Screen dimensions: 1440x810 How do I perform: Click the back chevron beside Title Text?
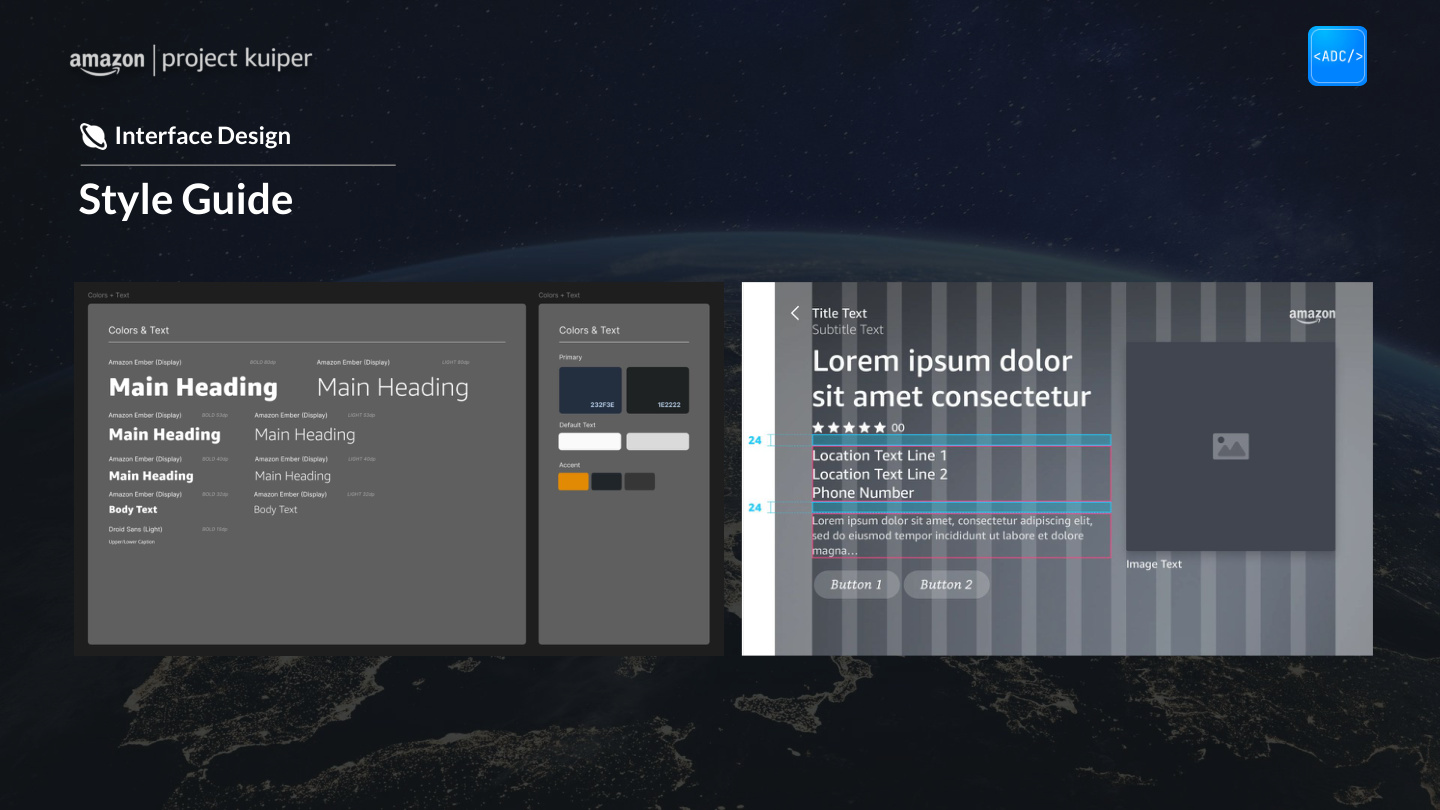[x=795, y=313]
